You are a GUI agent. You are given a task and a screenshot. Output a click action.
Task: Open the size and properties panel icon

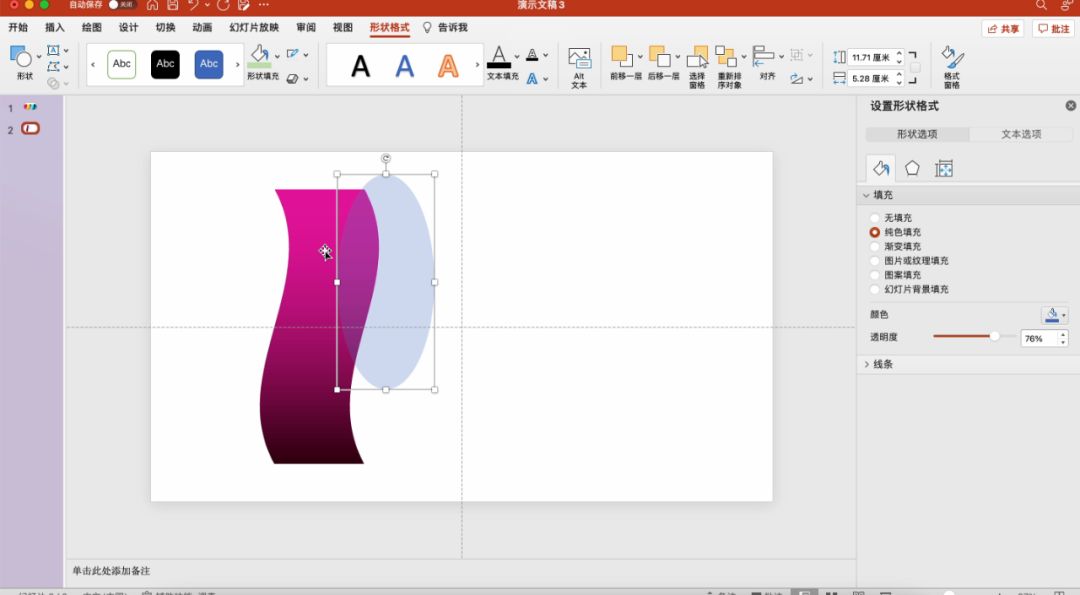point(943,169)
